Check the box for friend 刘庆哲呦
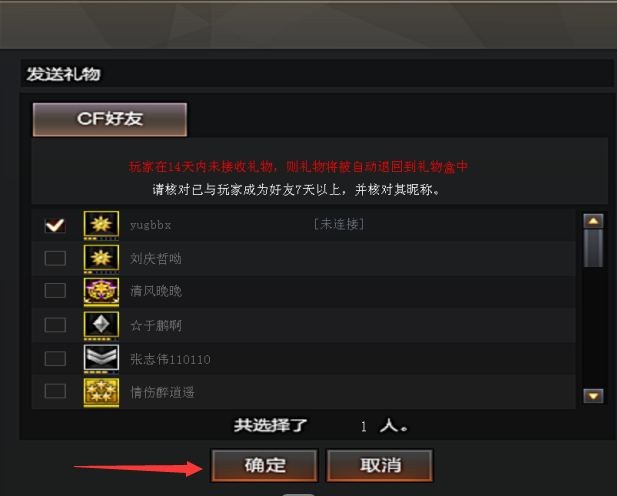Image resolution: width=617 pixels, height=496 pixels. [x=55, y=259]
